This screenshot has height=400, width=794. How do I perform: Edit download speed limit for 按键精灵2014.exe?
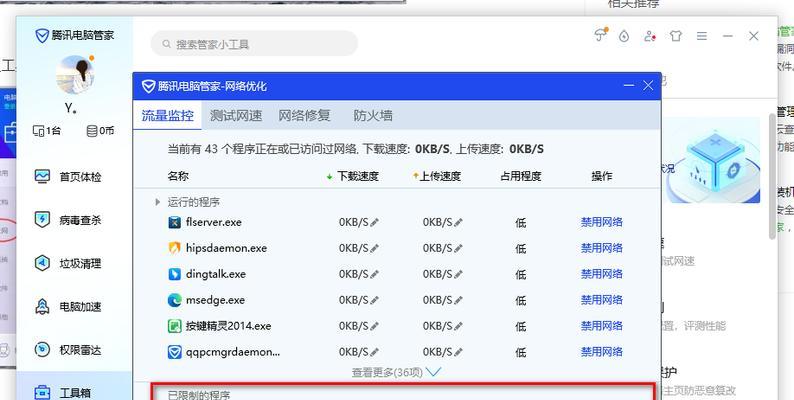click(x=374, y=326)
